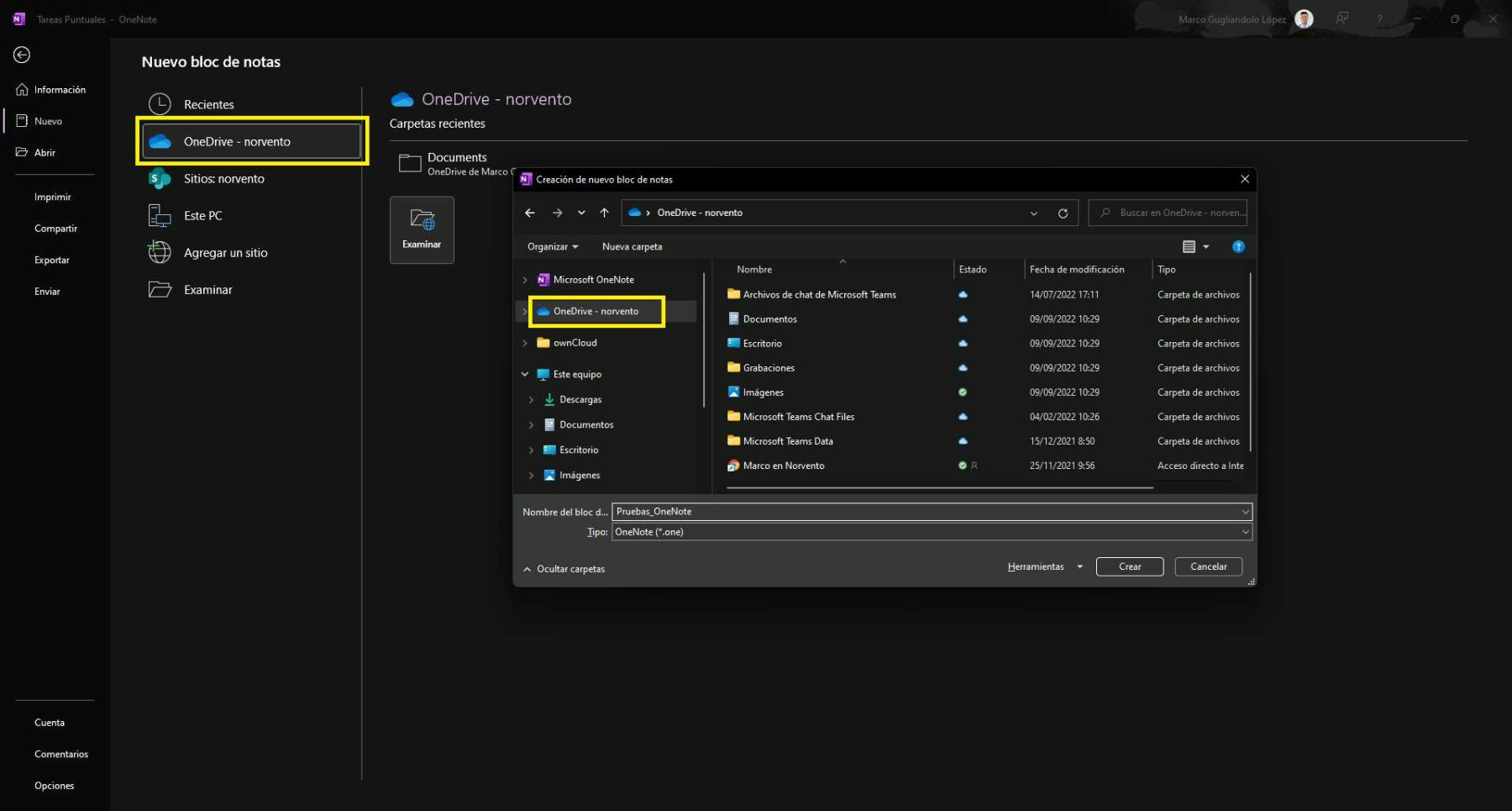Open the Compartir option
1512x811 pixels.
click(55, 229)
